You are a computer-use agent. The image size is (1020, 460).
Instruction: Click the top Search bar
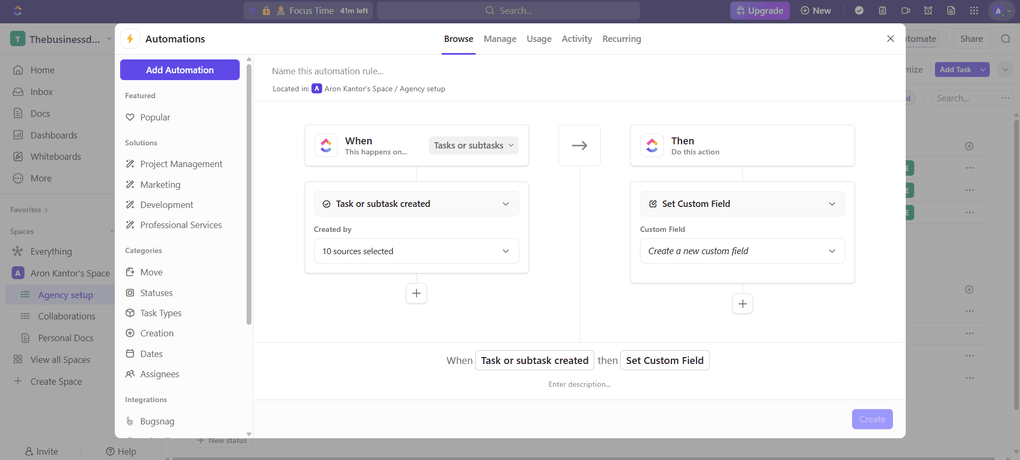tap(508, 10)
